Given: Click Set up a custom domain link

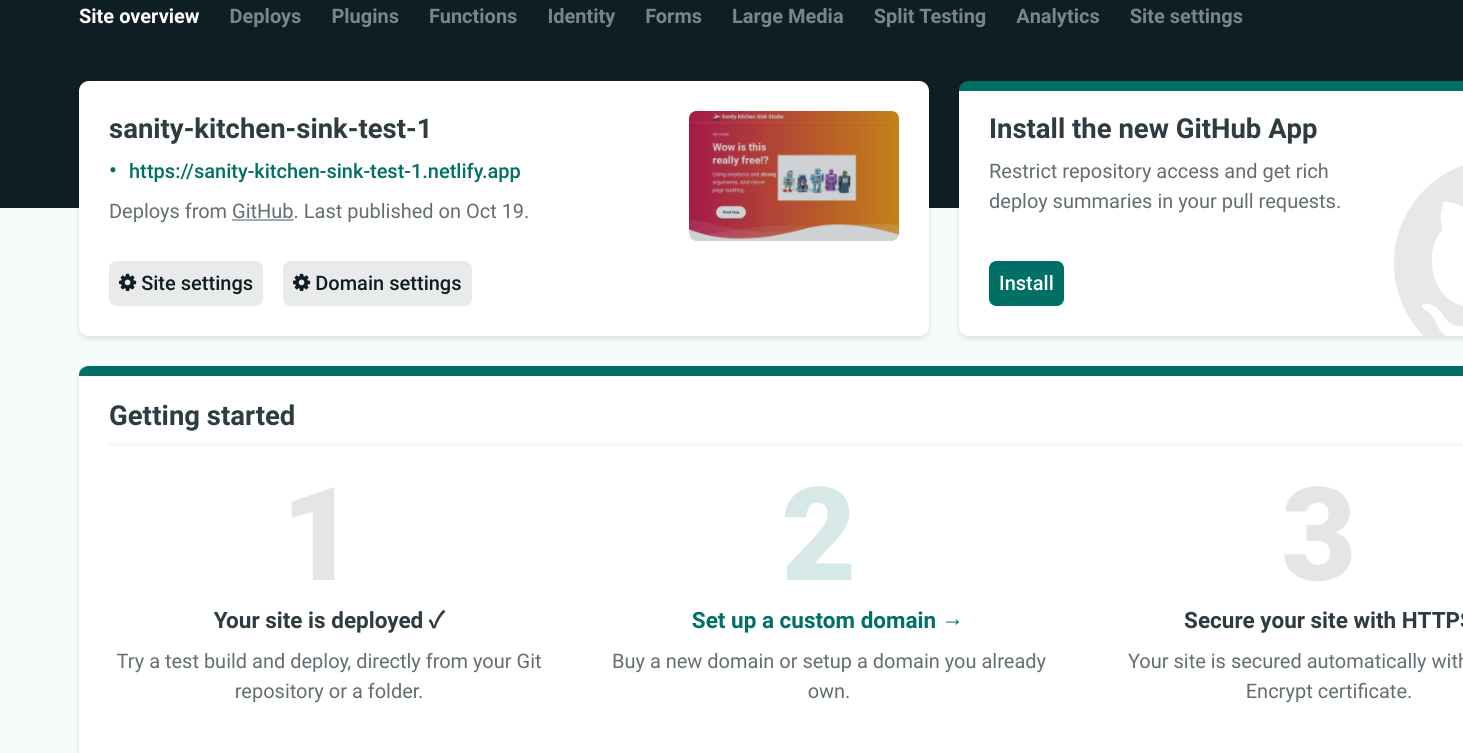Looking at the screenshot, I should tap(827, 620).
